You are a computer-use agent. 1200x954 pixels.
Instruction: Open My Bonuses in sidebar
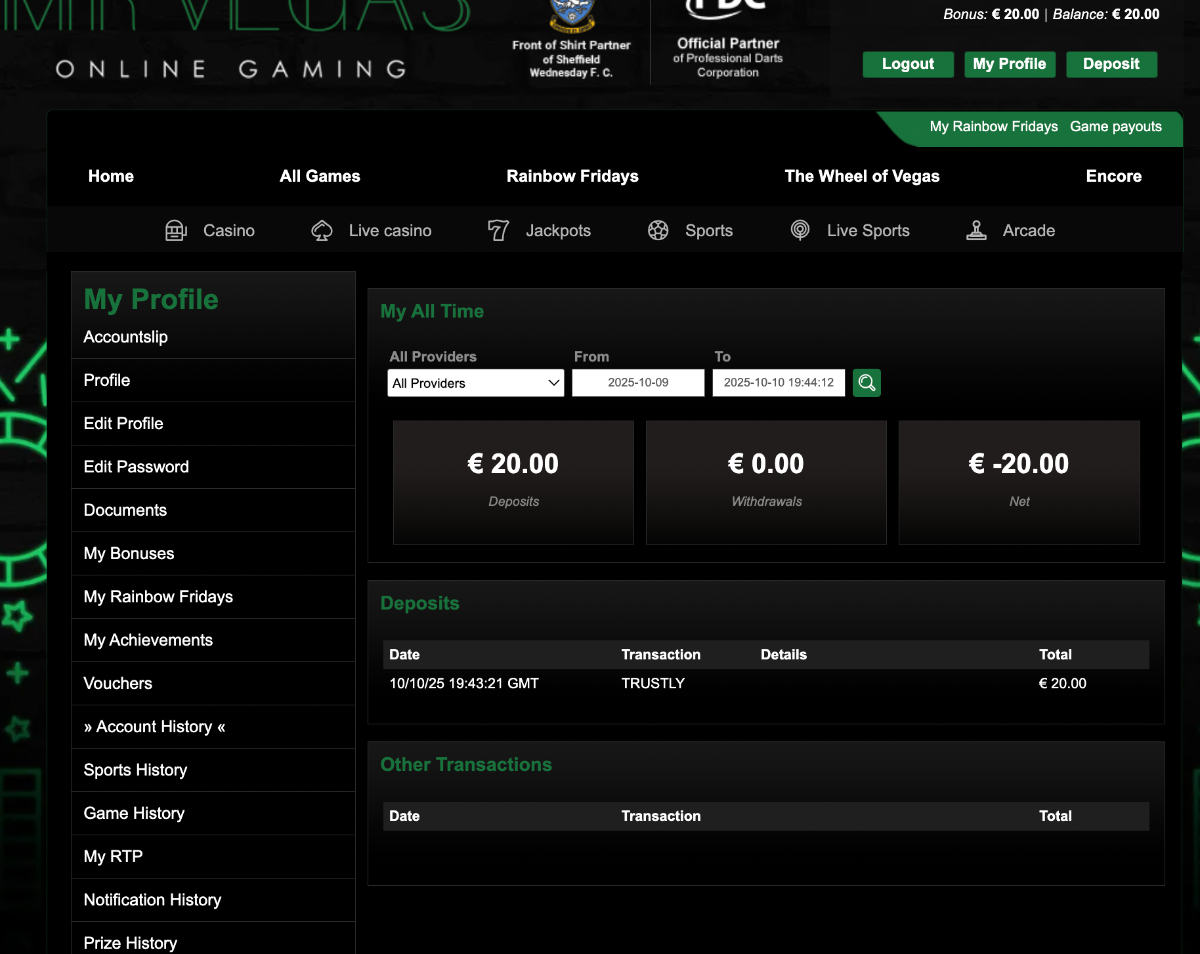point(129,554)
